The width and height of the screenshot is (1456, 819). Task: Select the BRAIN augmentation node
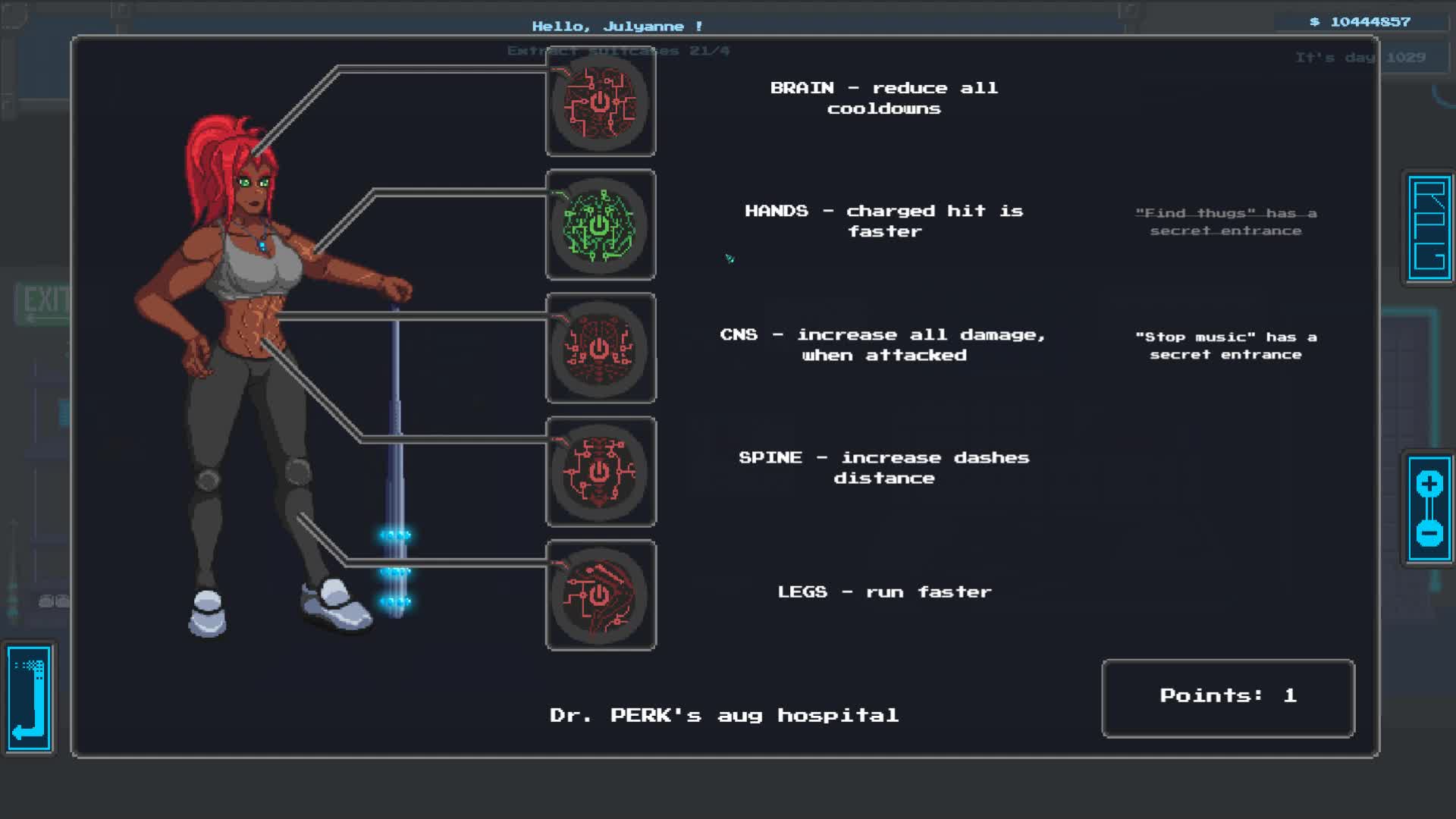(600, 104)
